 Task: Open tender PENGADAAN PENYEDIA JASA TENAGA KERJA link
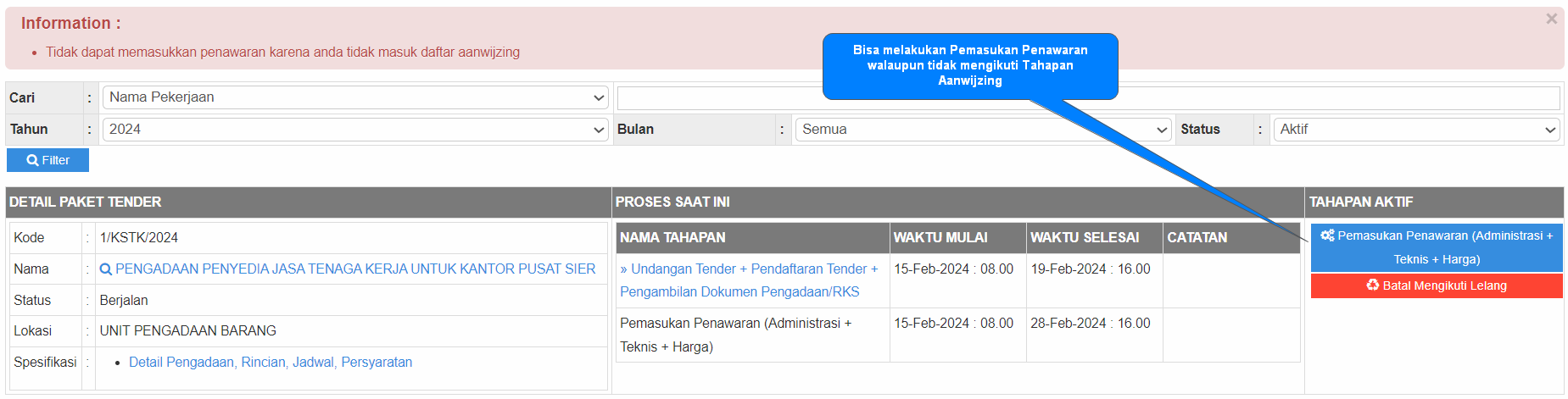355,269
